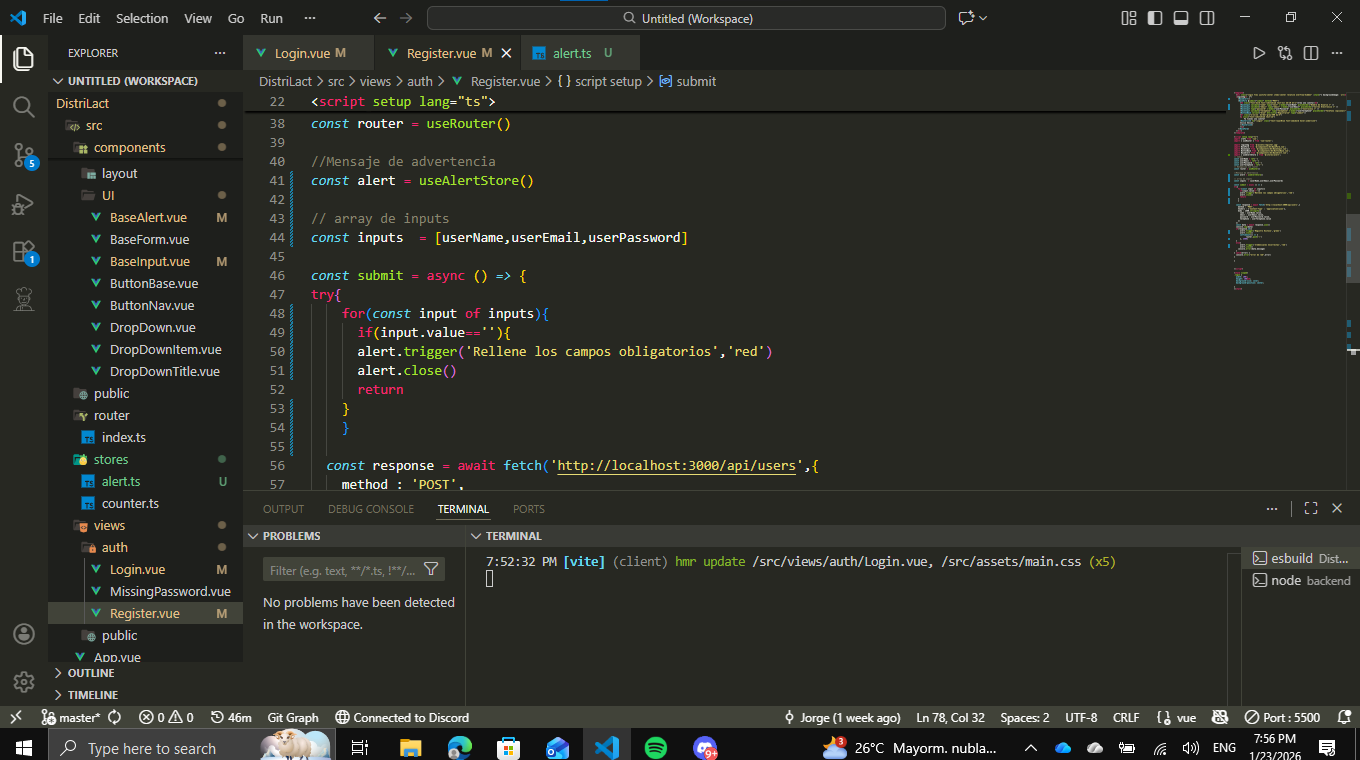1360x760 pixels.
Task: Toggle the bottom panel layout button
Action: pos(1181,18)
